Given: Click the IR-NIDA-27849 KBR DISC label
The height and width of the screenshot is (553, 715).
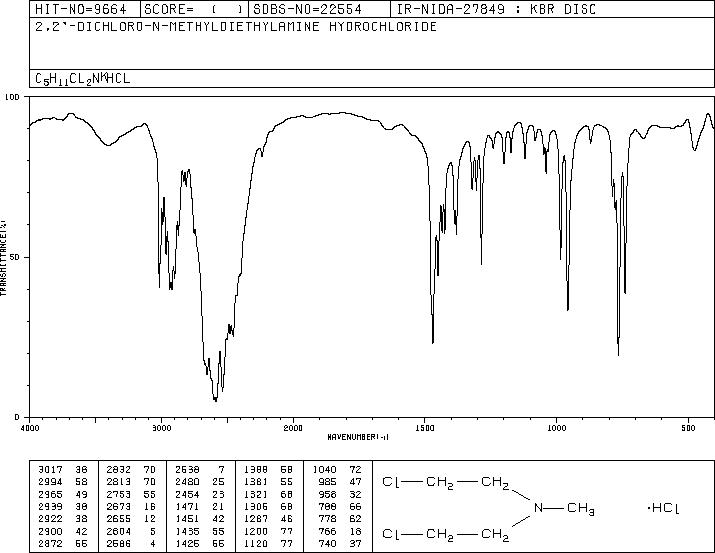Looking at the screenshot, I should [496, 9].
